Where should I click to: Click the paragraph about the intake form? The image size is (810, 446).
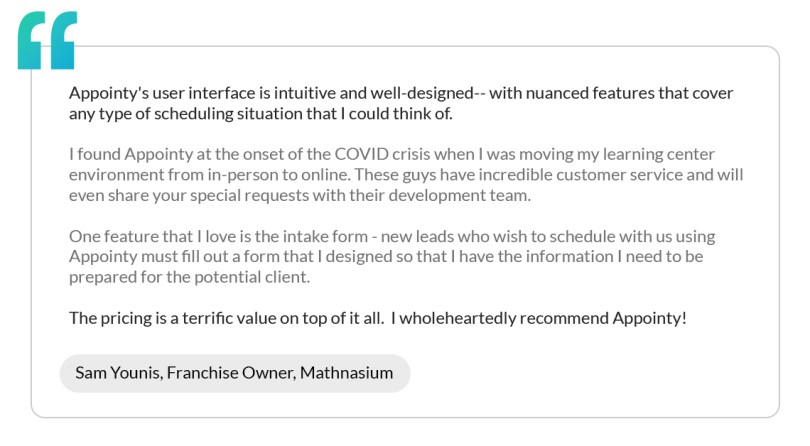coord(400,257)
